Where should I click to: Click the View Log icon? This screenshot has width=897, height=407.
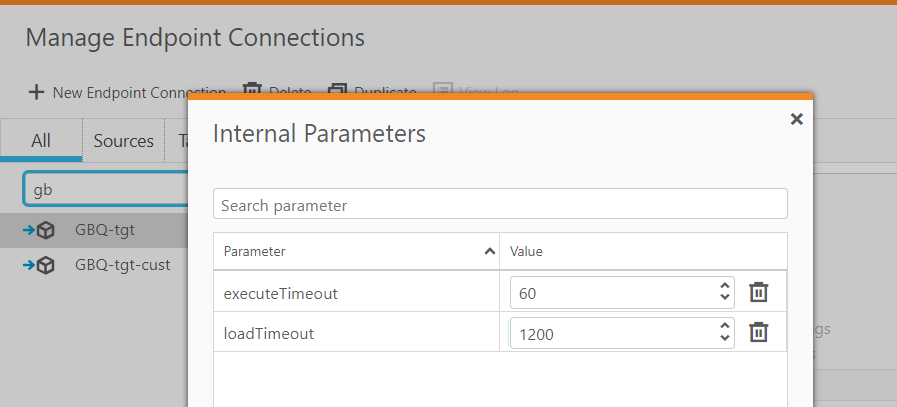pos(443,92)
